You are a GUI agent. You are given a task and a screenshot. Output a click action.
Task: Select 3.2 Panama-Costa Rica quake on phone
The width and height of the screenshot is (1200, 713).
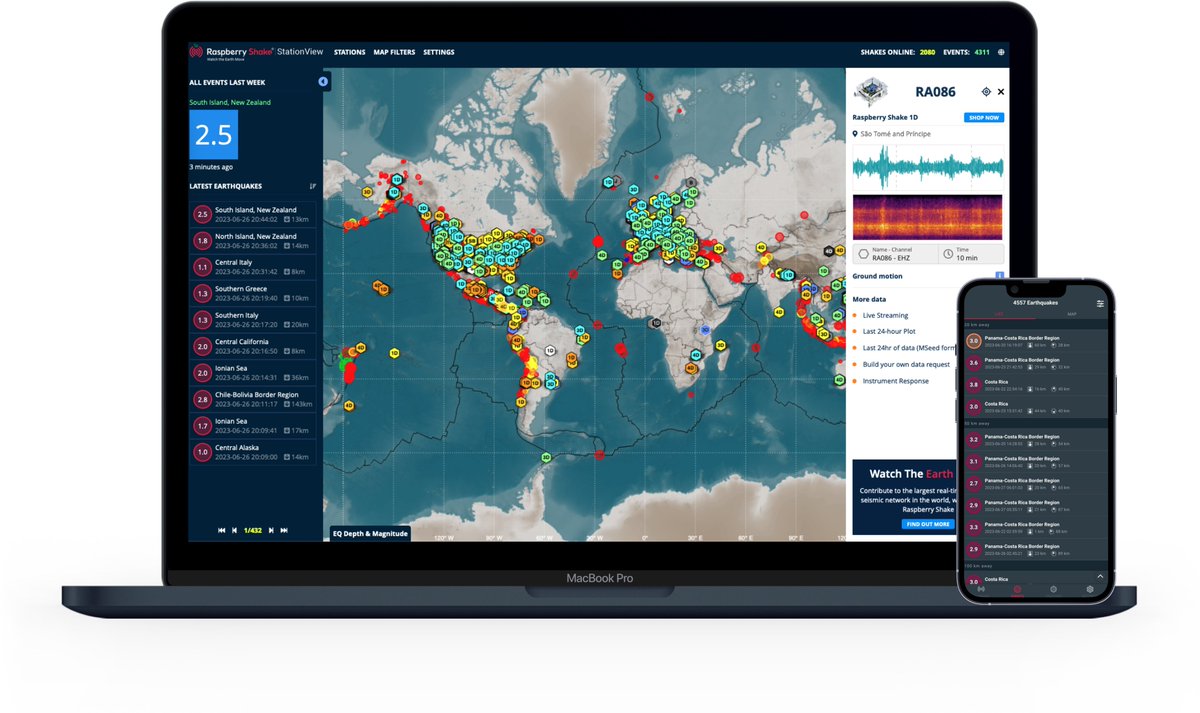pos(1035,440)
